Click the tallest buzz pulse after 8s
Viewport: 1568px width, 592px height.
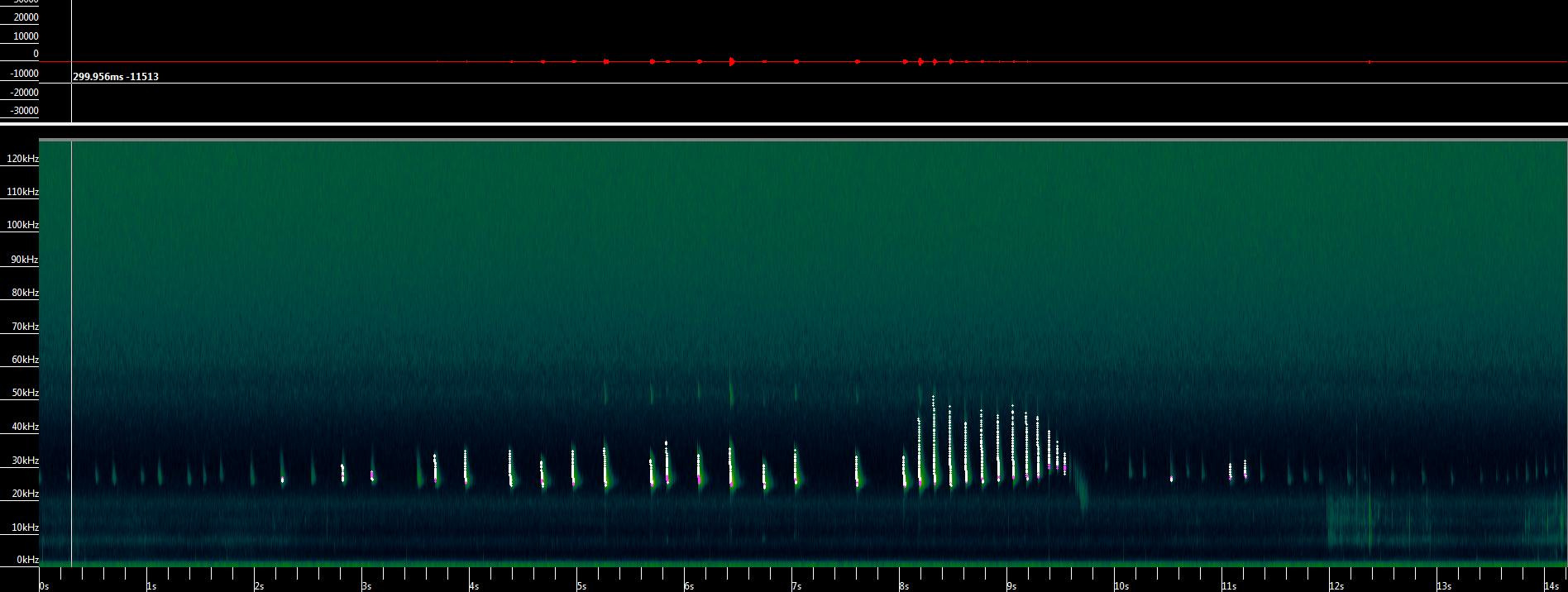934,438
